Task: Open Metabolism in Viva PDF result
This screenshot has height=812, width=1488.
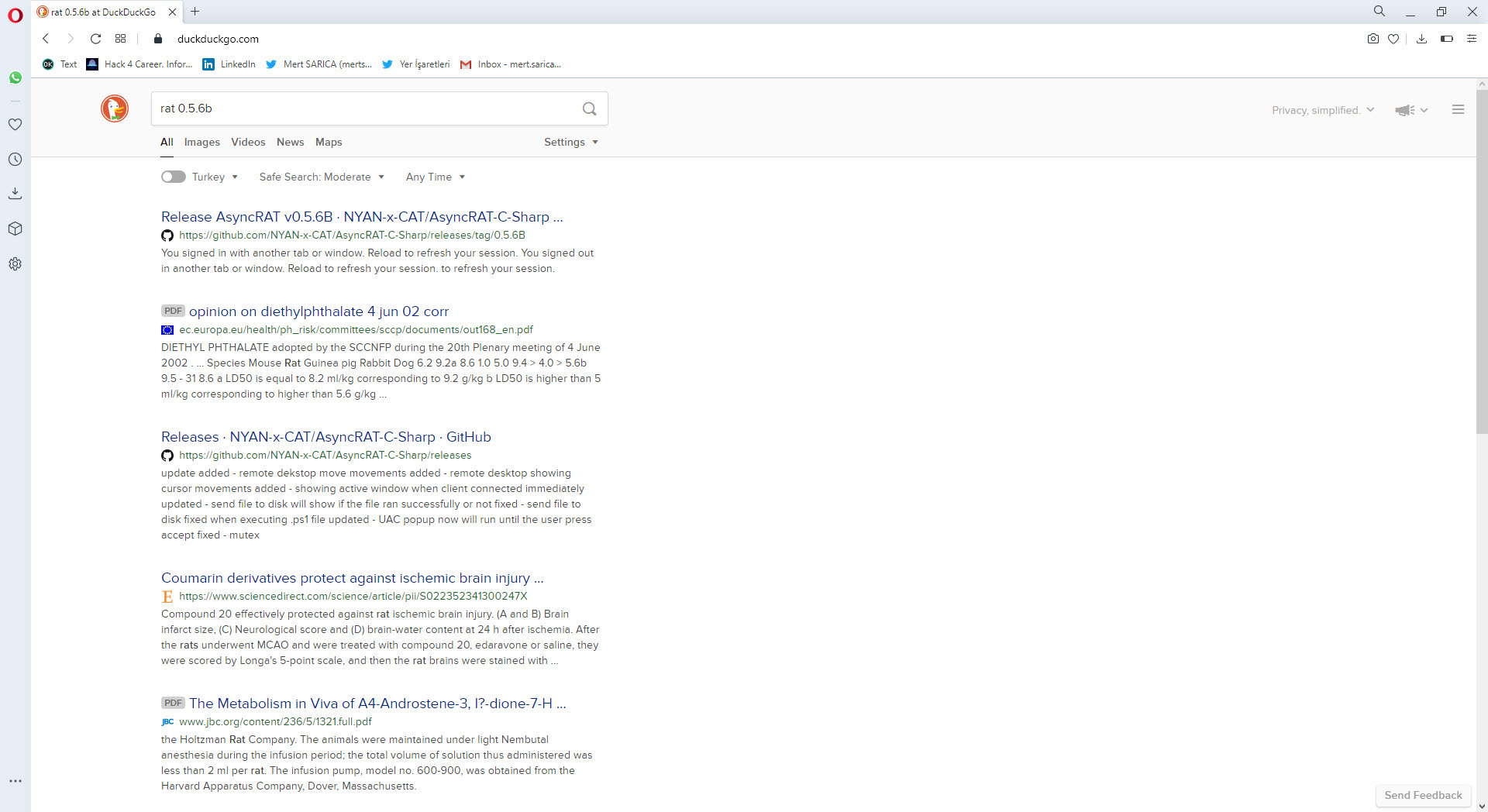Action: [x=377, y=704]
